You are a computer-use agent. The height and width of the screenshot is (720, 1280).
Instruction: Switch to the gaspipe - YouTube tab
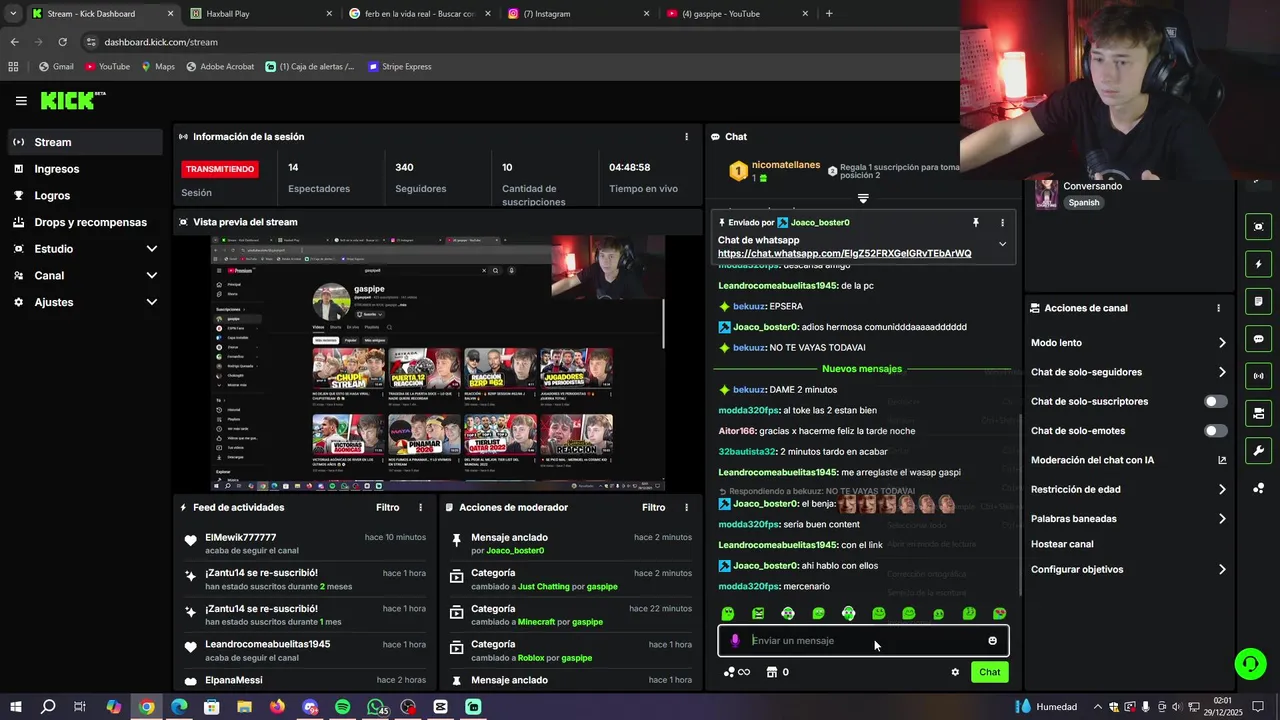click(x=737, y=14)
